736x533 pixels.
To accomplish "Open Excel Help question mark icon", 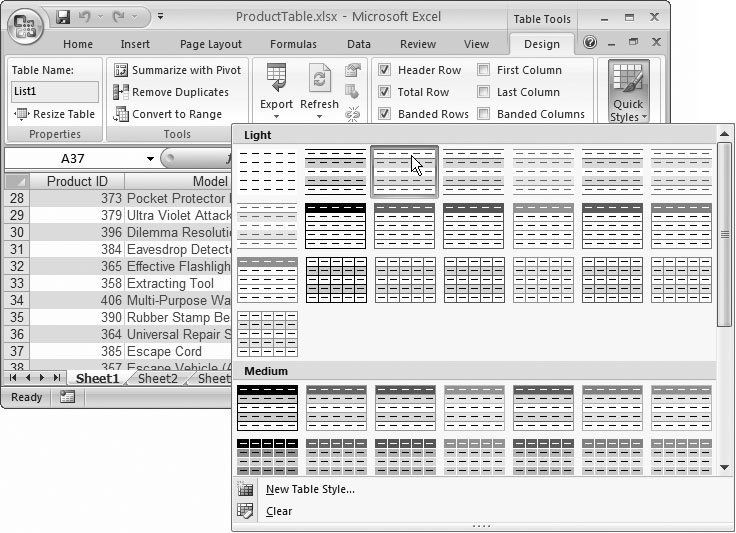I will [x=590, y=43].
